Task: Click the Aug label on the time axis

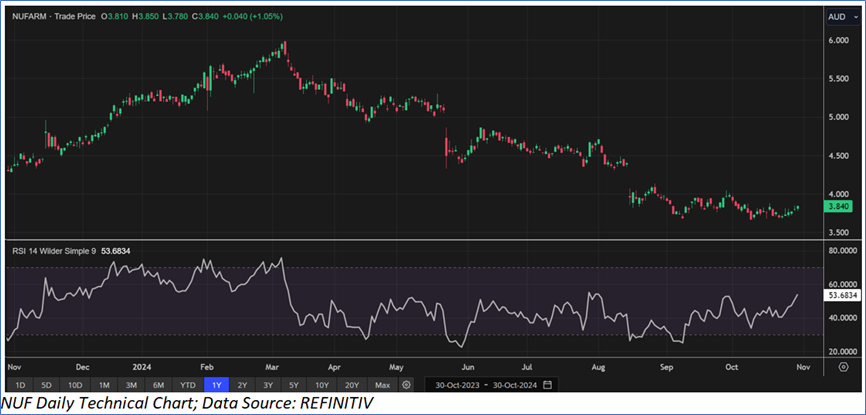Action: [597, 367]
